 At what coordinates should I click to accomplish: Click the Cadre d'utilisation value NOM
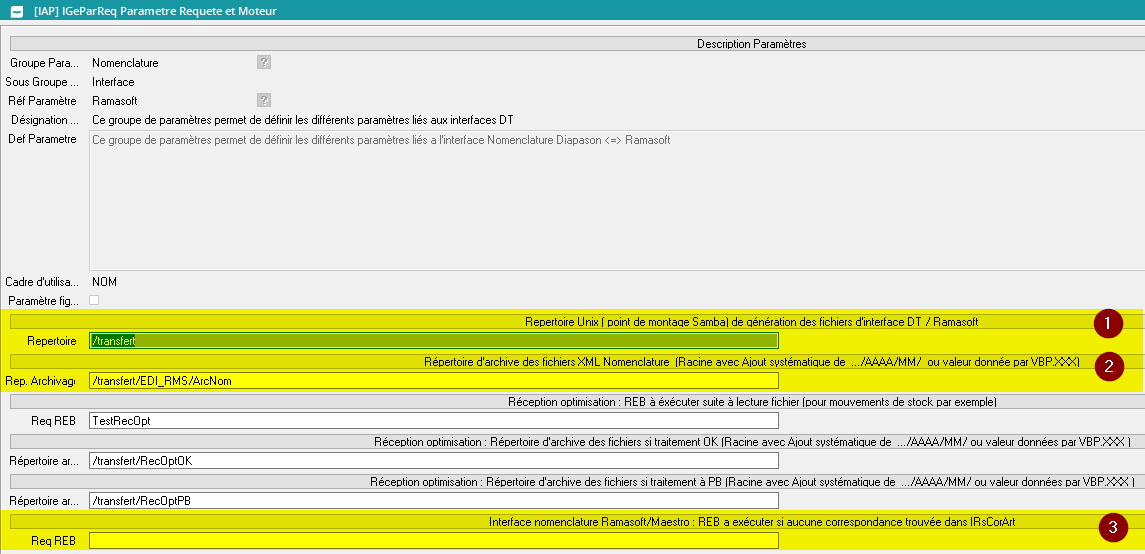click(x=104, y=282)
